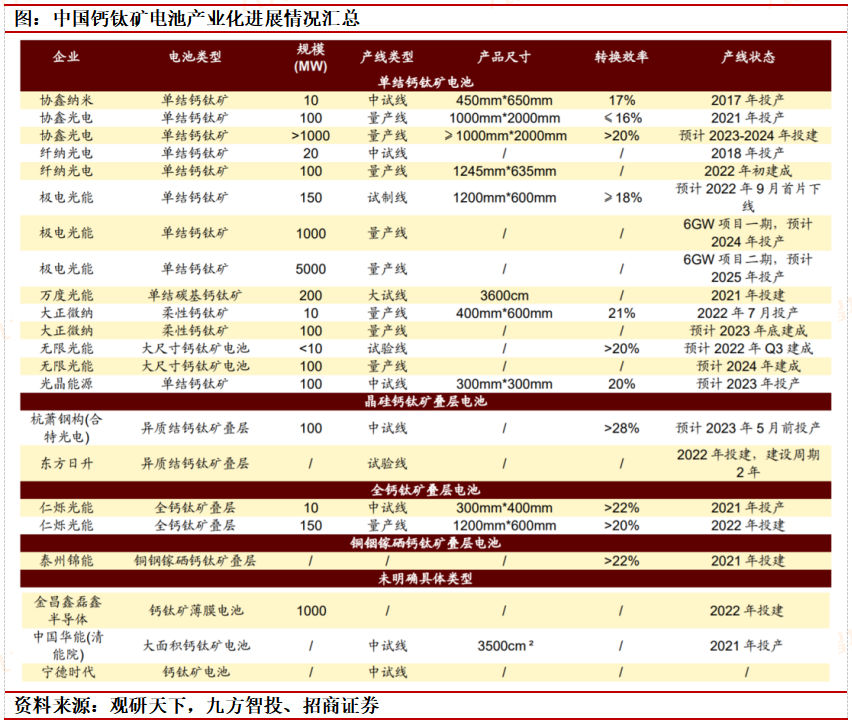Viewport: 852px width, 722px height.
Task: Select the 光晶能源 company cell
Action: [66, 384]
